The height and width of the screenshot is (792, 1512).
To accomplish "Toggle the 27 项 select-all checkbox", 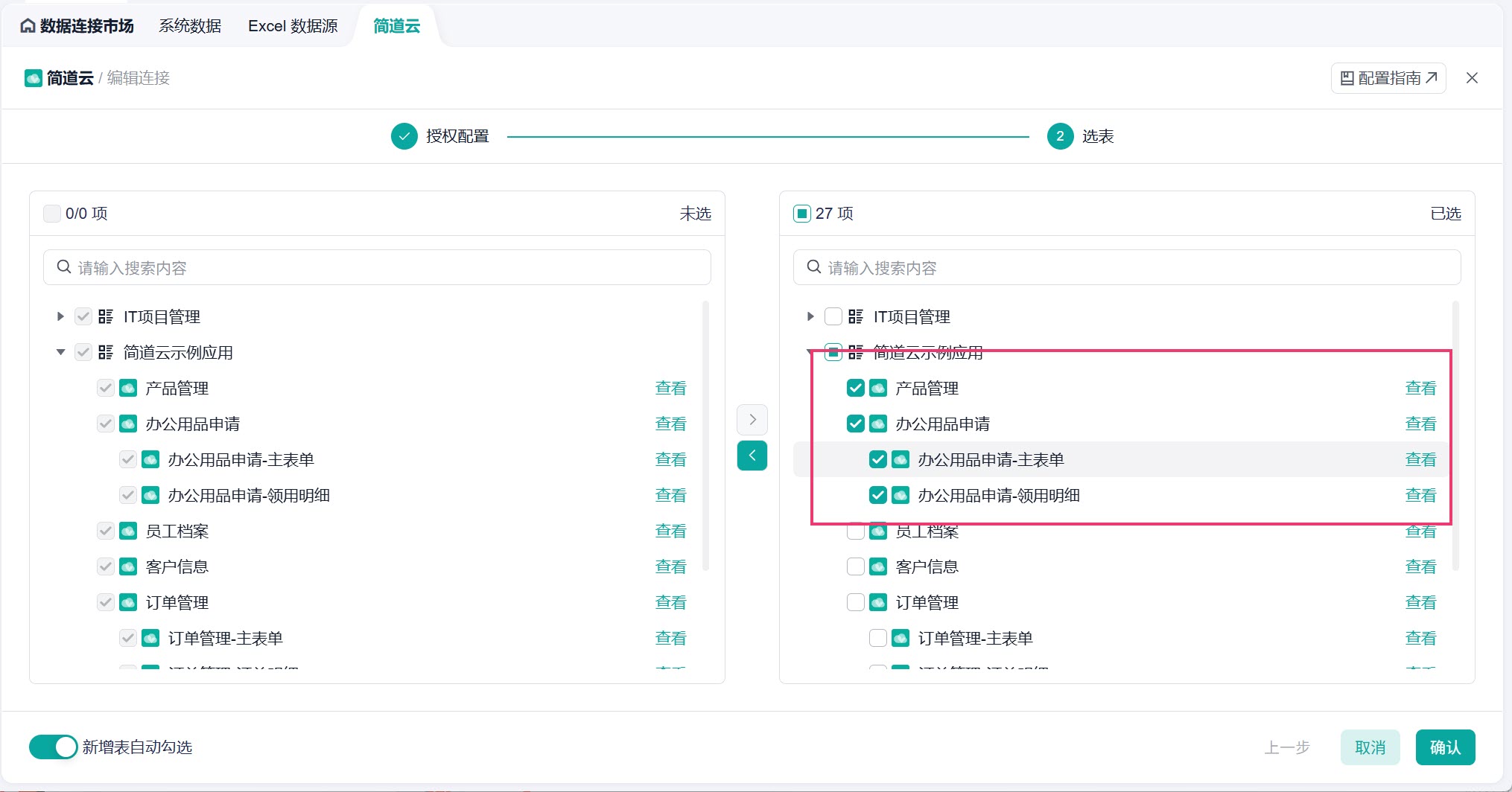I will coord(802,214).
